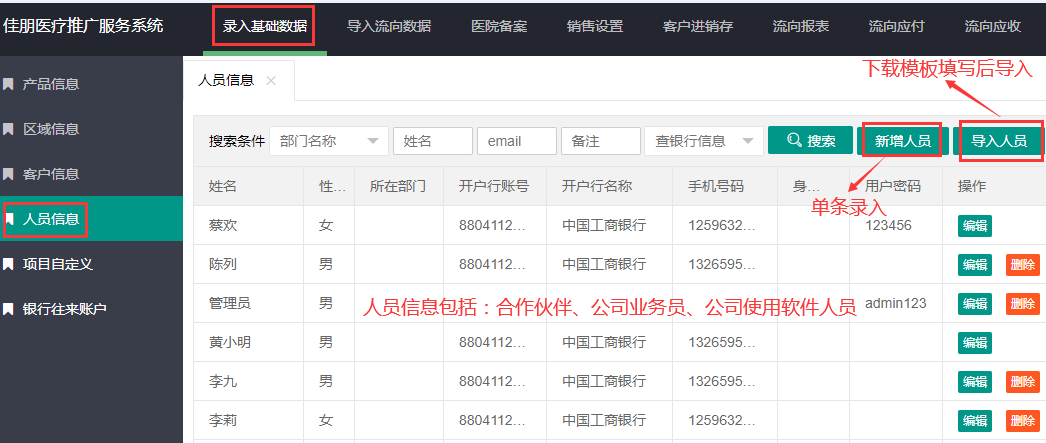Click the bookmark icon beside 客户信息
The height and width of the screenshot is (443, 1046).
9,174
